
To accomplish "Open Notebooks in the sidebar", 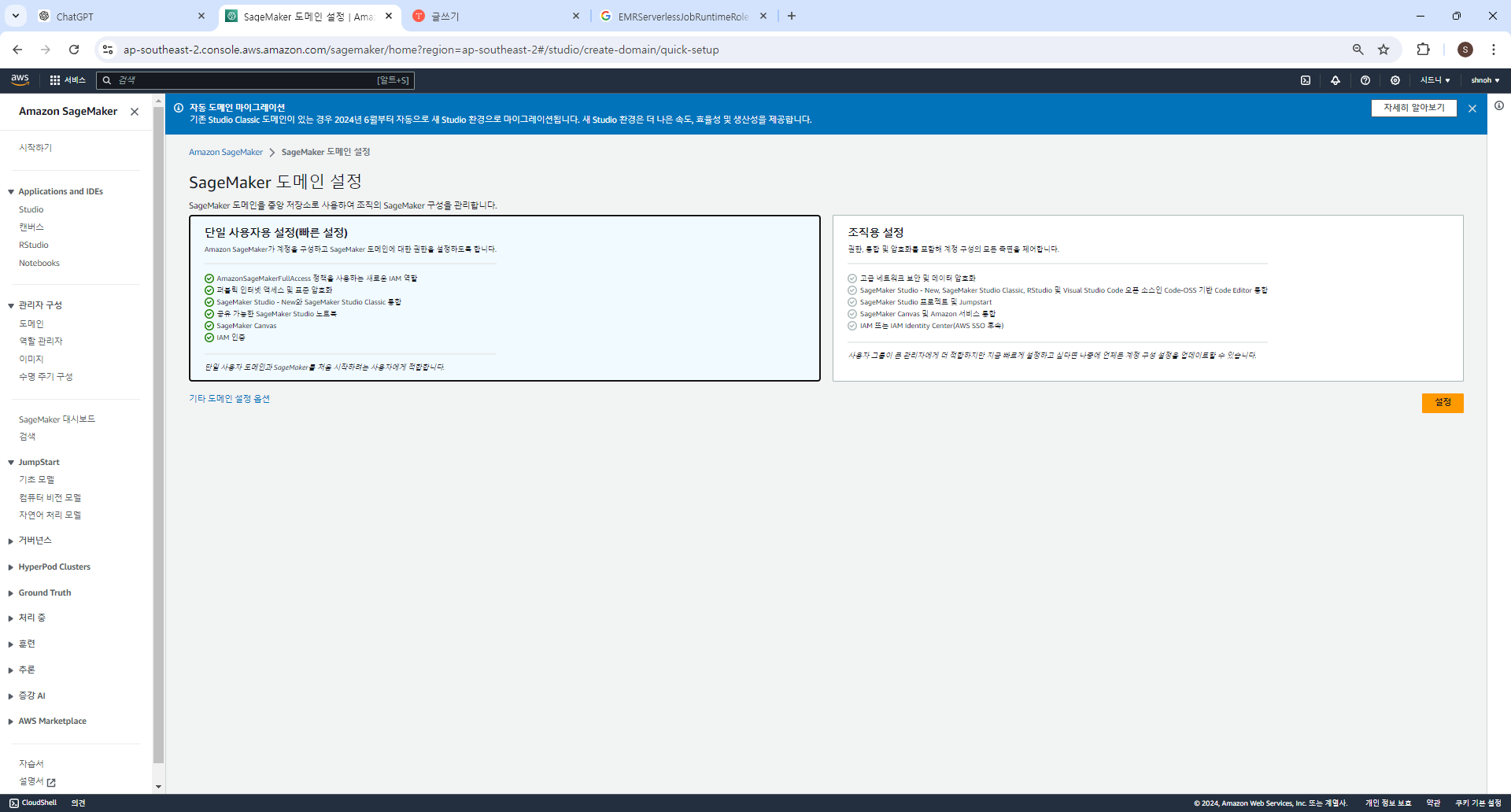I will pyautogui.click(x=39, y=263).
